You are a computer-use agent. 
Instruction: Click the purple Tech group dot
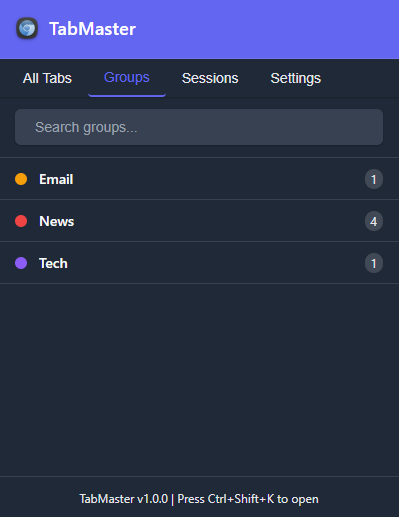(21, 263)
